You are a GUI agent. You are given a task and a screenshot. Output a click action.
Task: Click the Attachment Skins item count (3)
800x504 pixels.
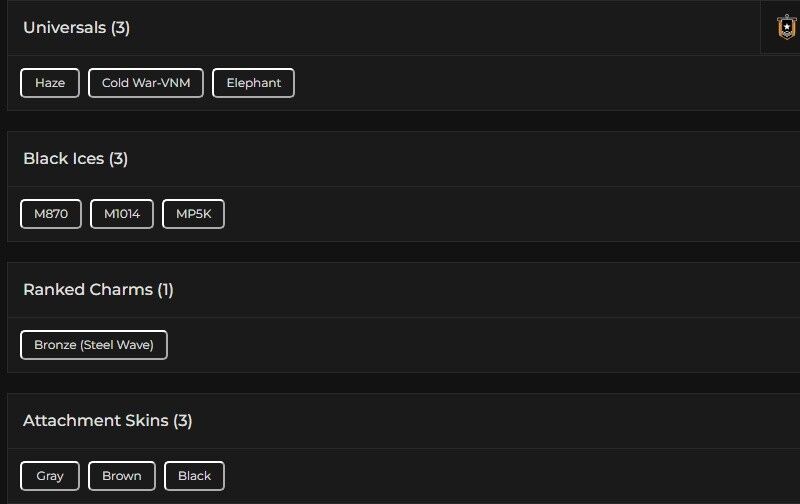182,421
